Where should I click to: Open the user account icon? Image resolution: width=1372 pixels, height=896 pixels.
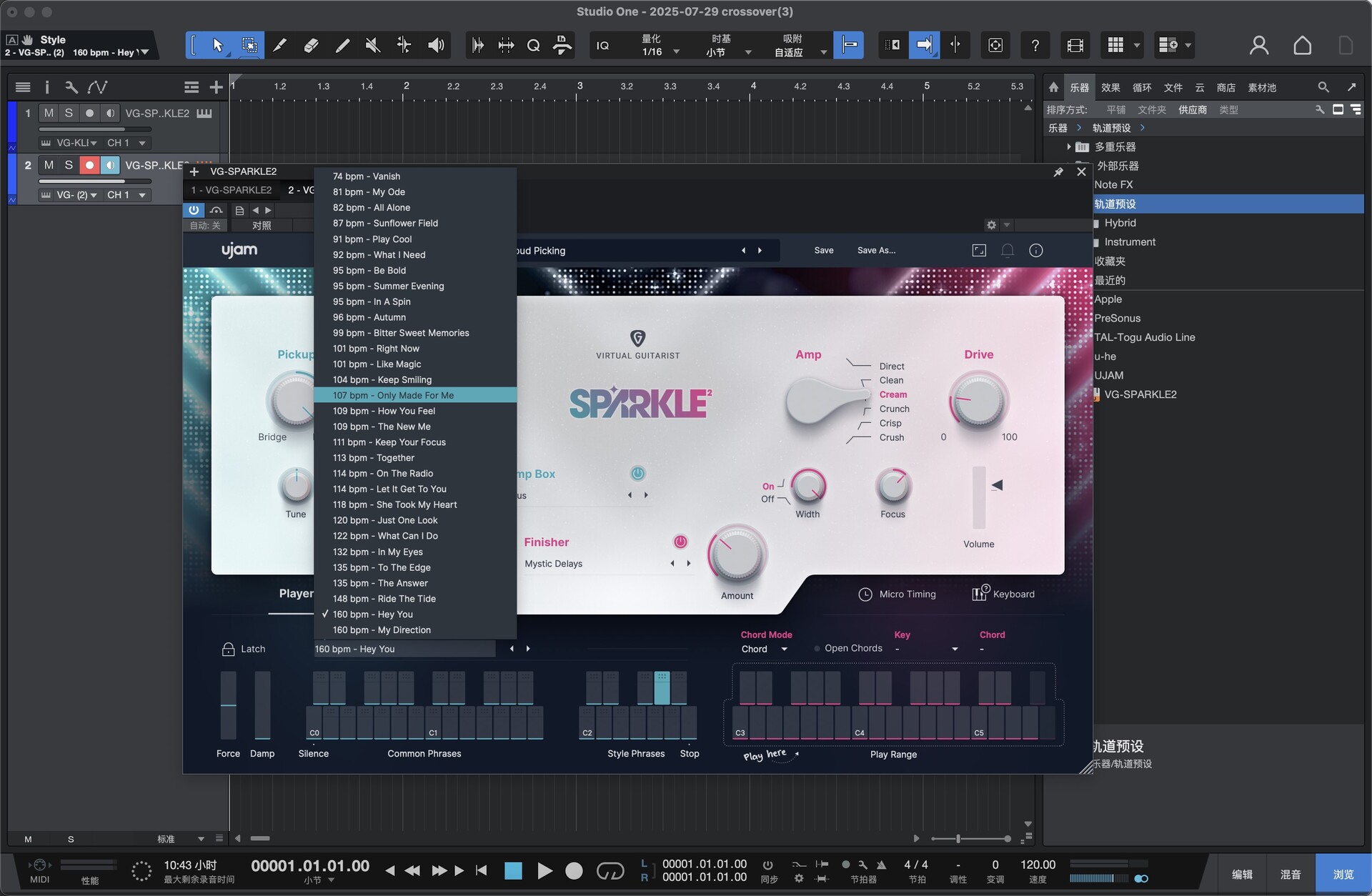[x=1259, y=45]
